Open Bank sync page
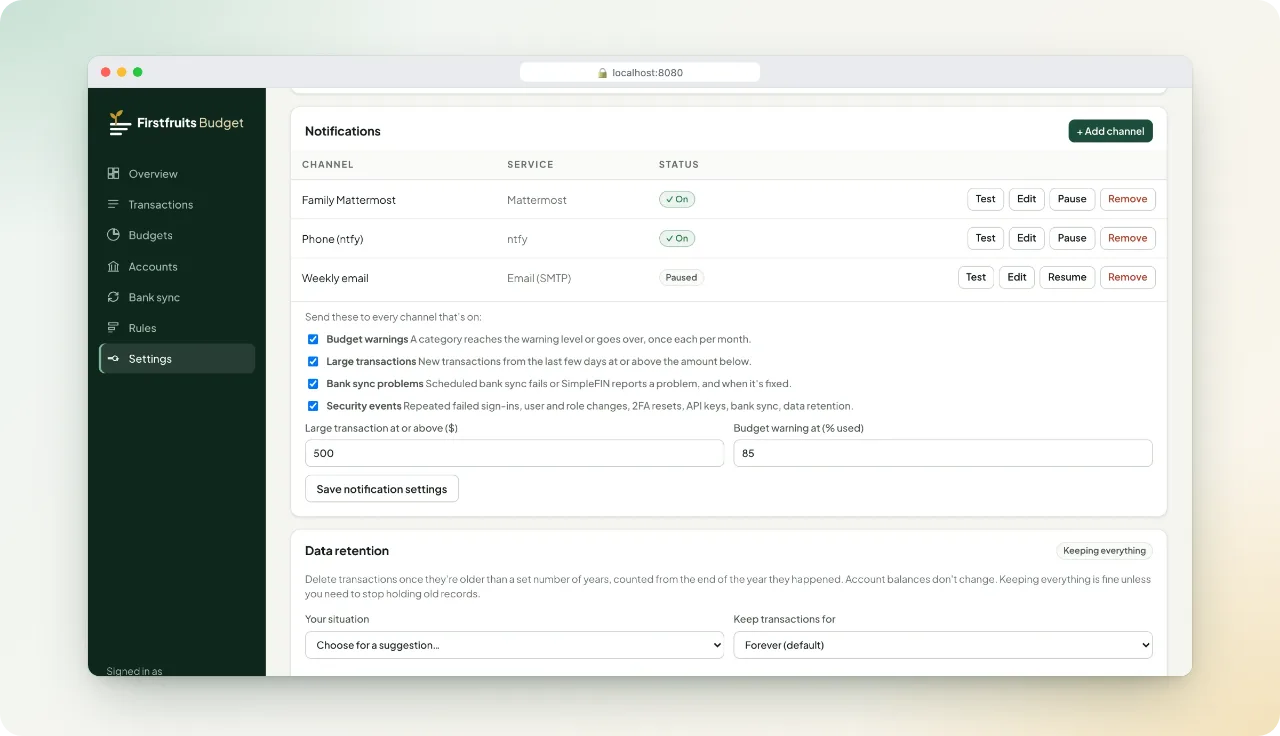The width and height of the screenshot is (1280, 736). click(x=177, y=298)
